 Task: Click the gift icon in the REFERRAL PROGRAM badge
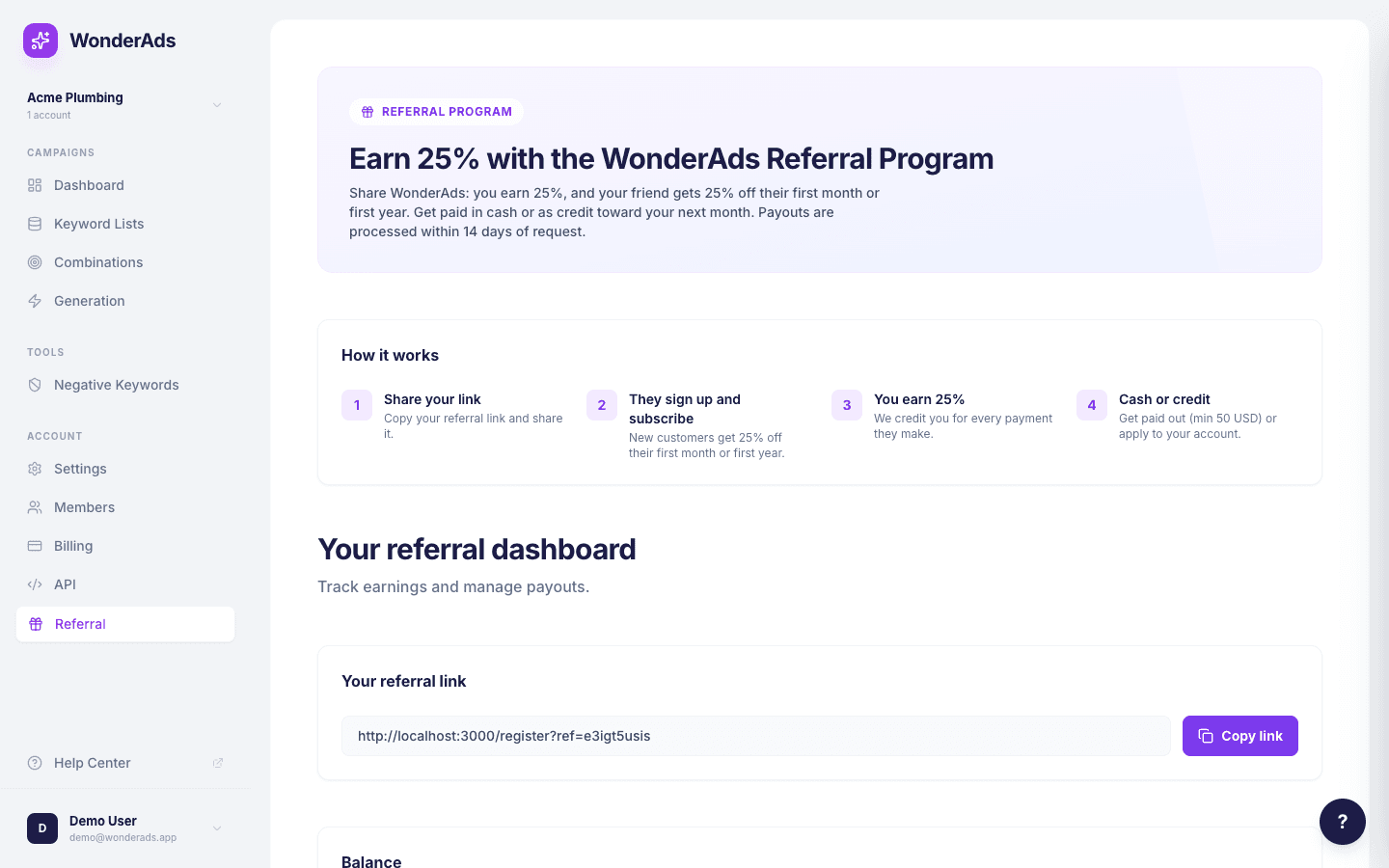pos(368,111)
